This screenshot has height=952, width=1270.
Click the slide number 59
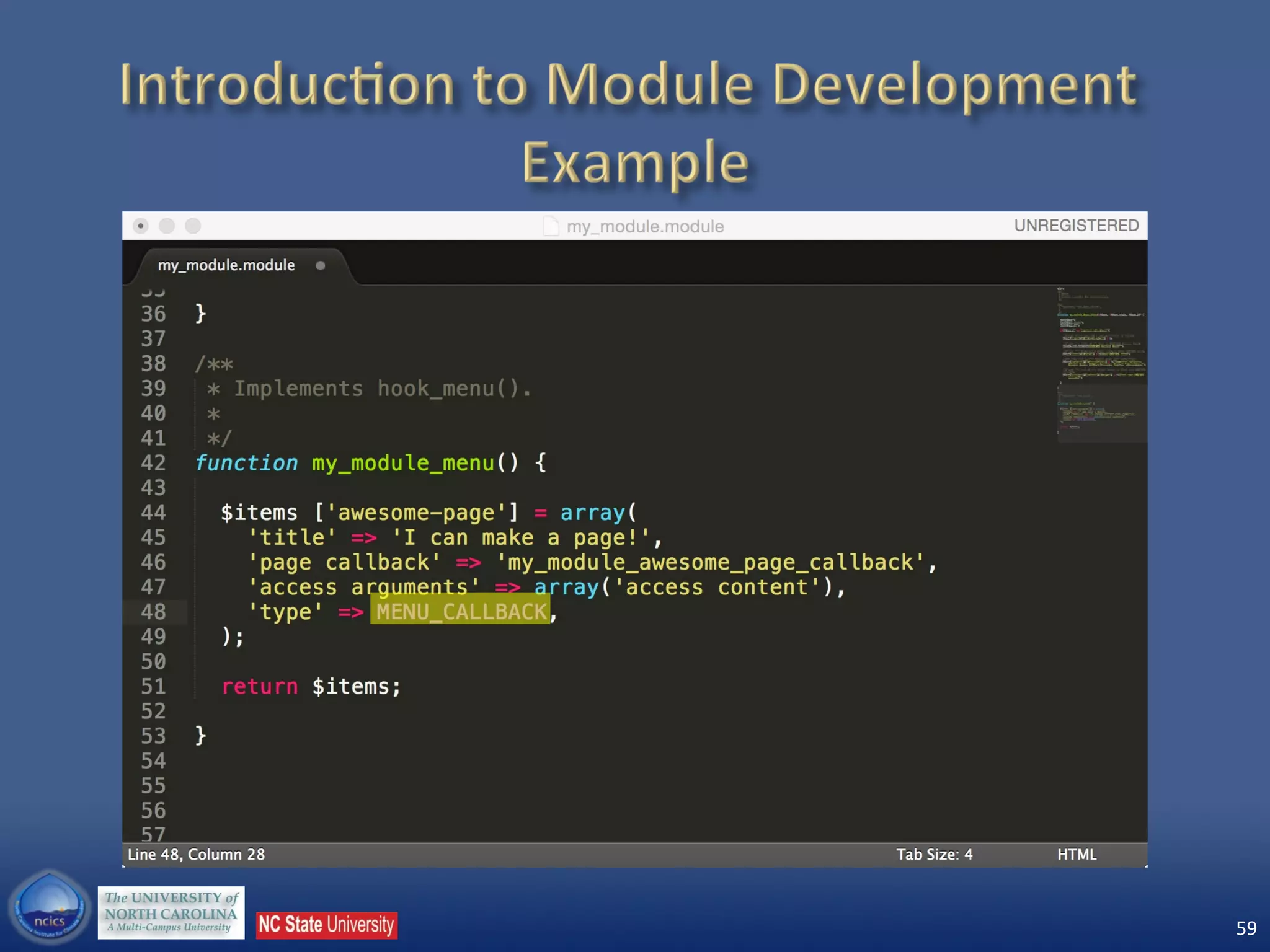tap(1246, 928)
